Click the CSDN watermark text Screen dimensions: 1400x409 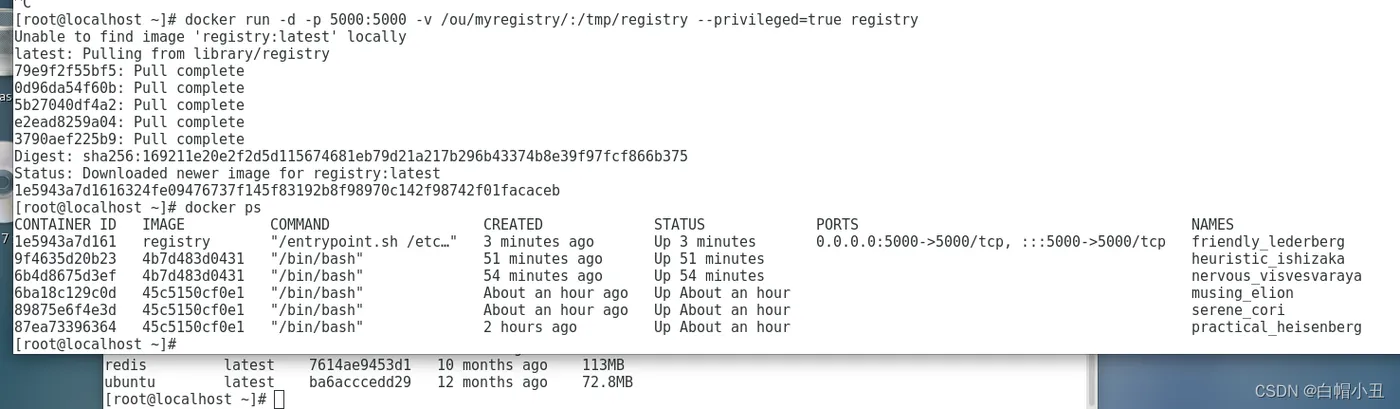(x=1320, y=390)
